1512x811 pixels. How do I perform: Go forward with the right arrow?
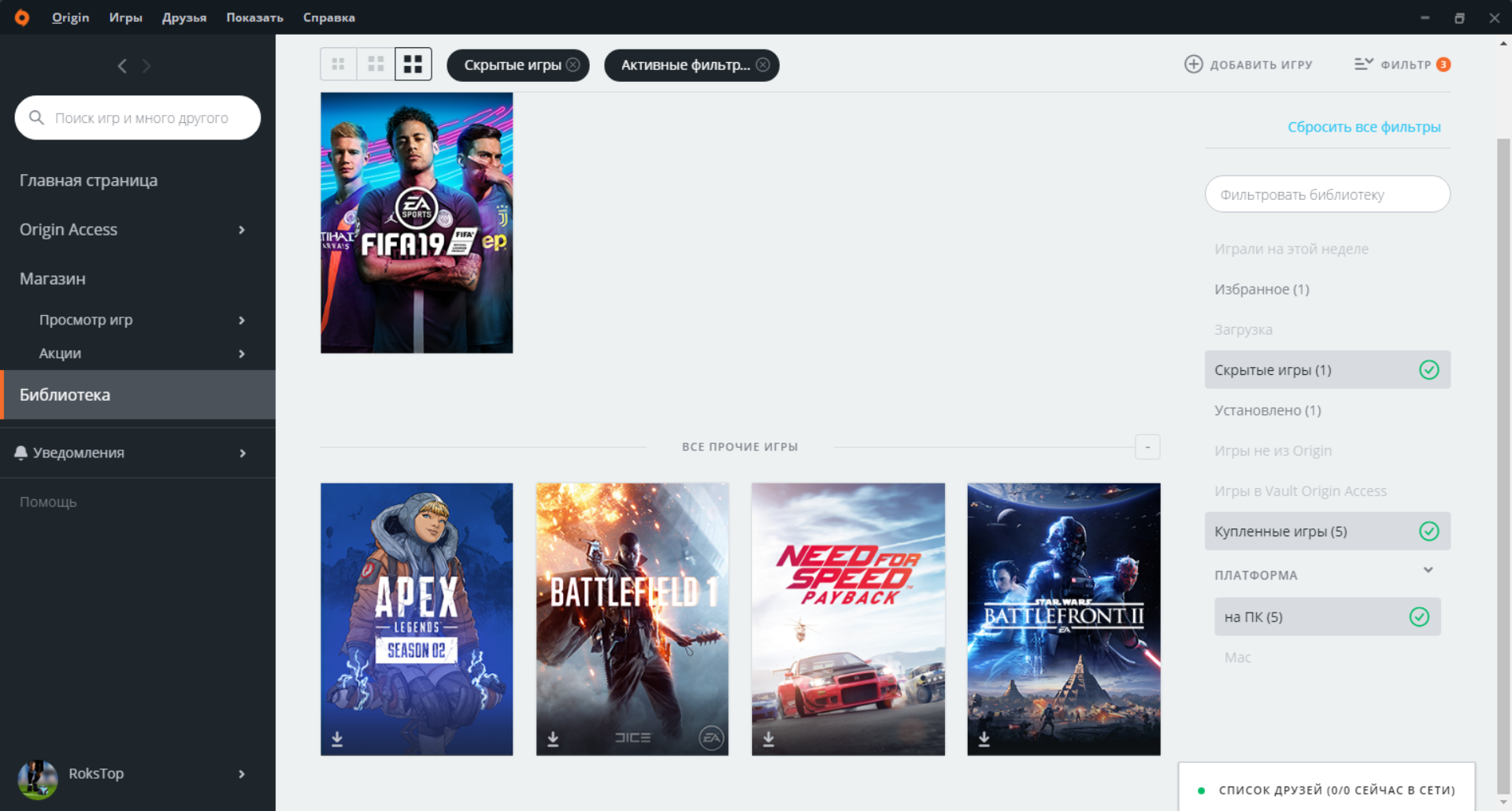pos(146,66)
